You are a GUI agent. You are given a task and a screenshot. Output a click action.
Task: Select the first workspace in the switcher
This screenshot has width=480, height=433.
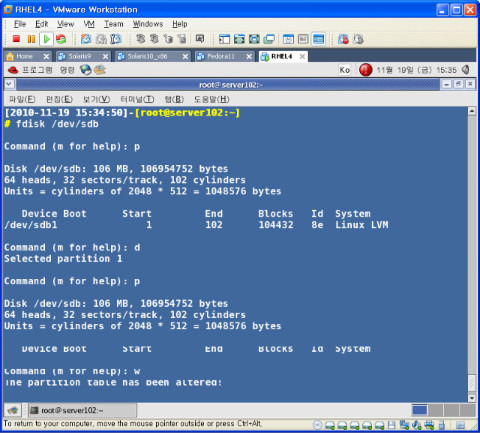[x=420, y=410]
